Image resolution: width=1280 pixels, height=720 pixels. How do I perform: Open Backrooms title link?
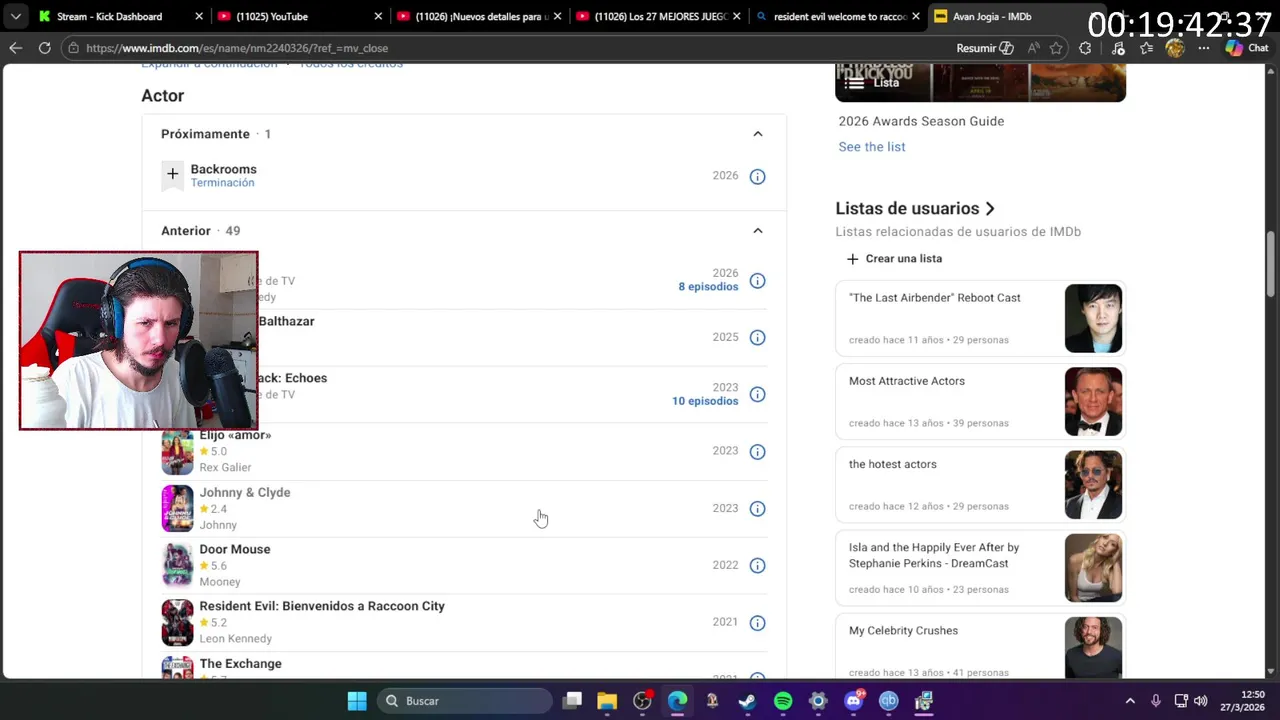(x=224, y=169)
